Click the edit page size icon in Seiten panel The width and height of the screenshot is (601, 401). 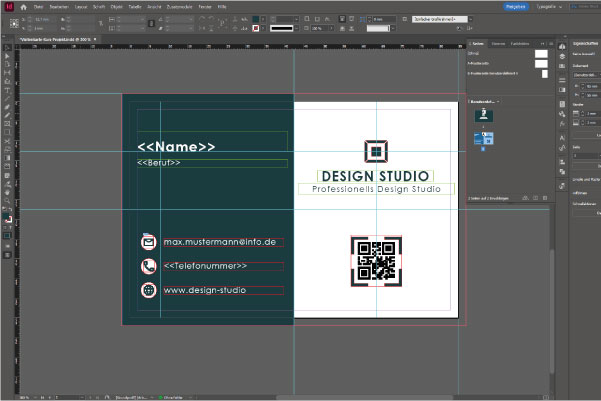point(525,198)
